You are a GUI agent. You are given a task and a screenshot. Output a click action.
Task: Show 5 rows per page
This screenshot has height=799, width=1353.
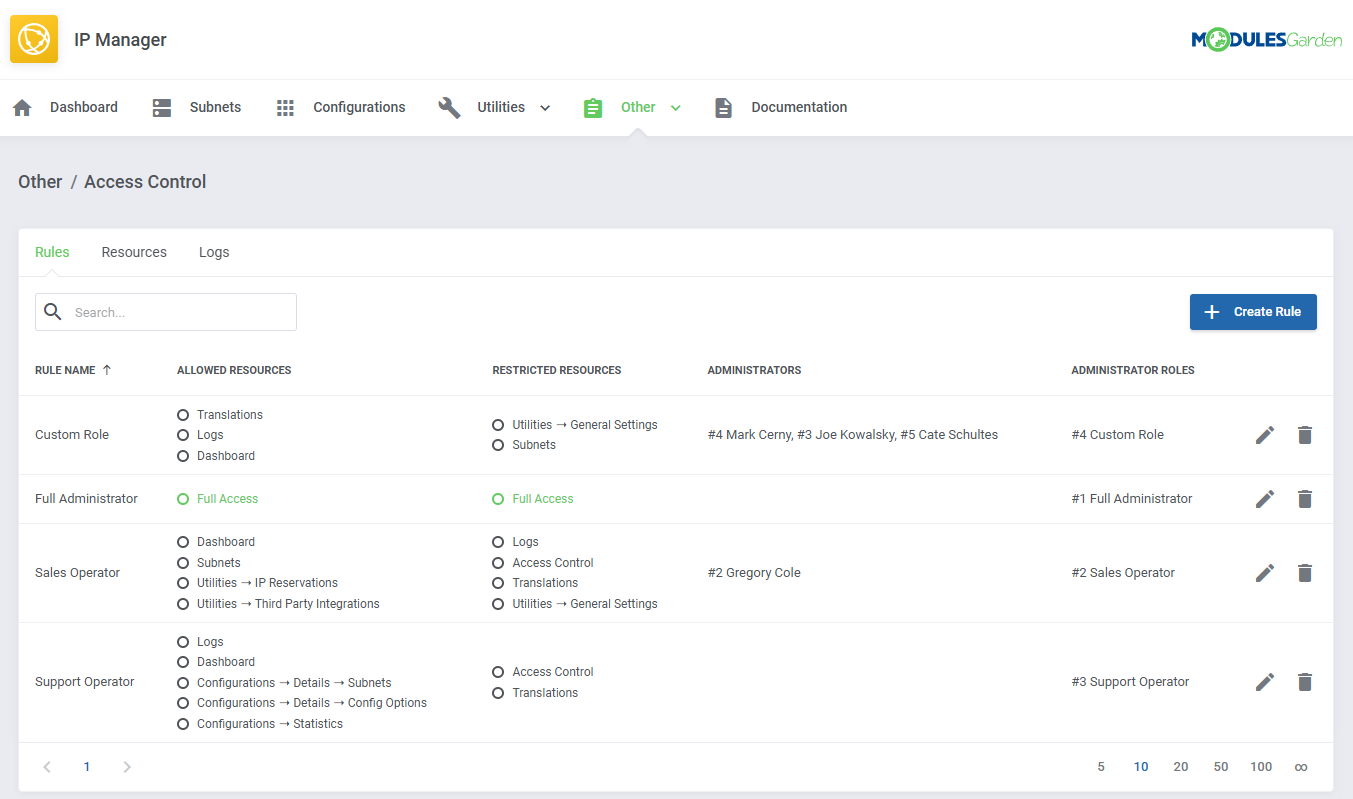click(x=1101, y=767)
